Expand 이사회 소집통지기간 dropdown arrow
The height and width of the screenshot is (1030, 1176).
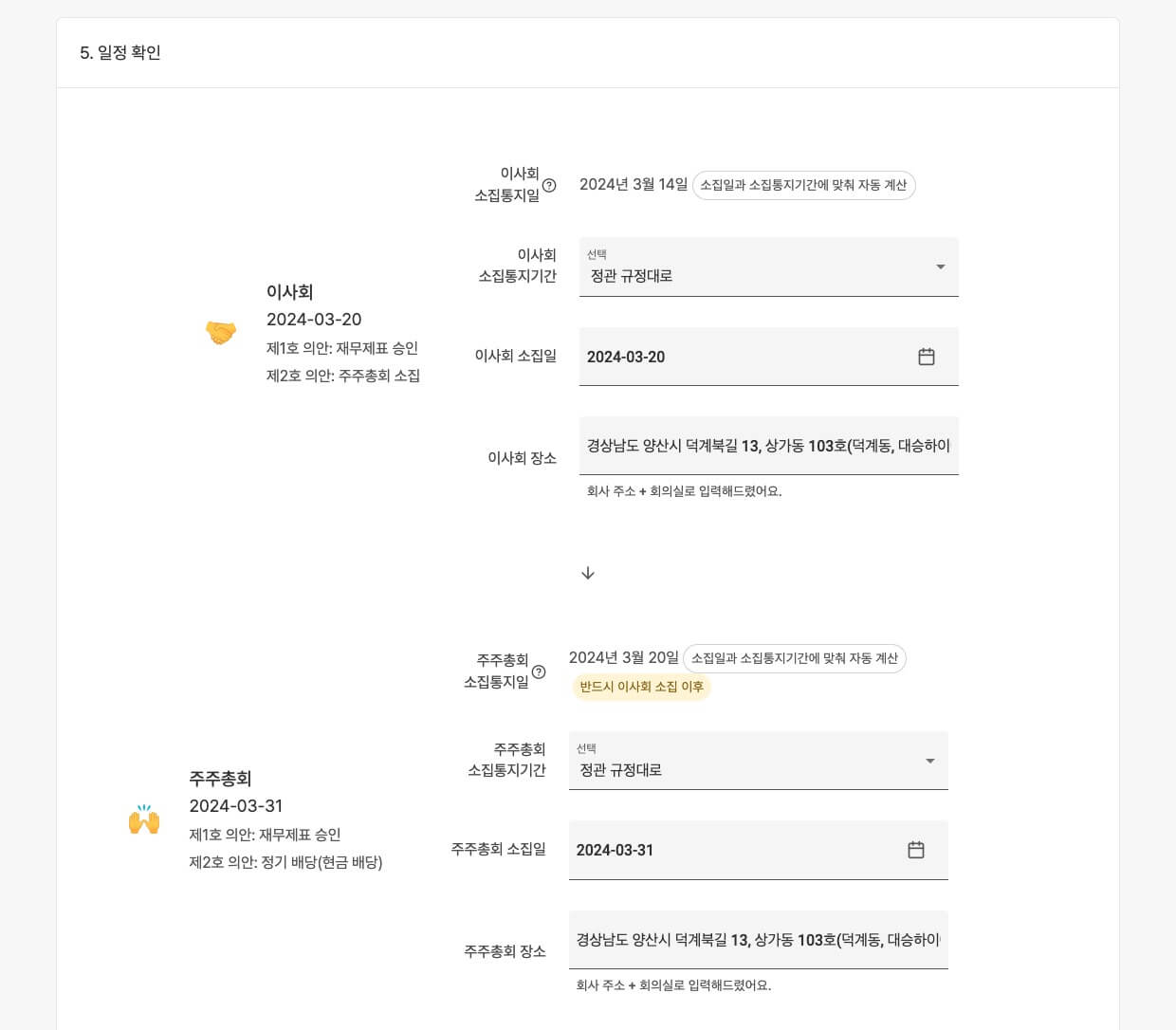tap(940, 267)
